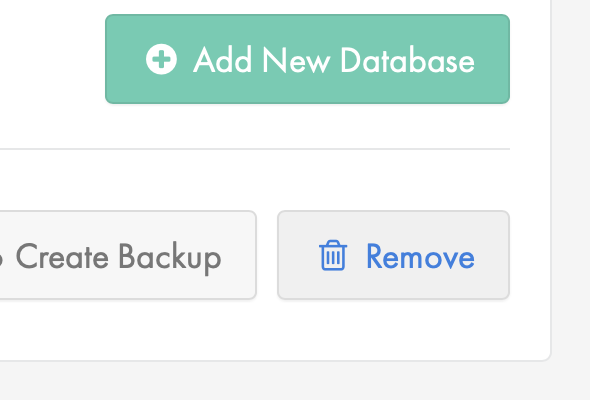
Task: Delete the database using the trash icon
Action: [333, 255]
